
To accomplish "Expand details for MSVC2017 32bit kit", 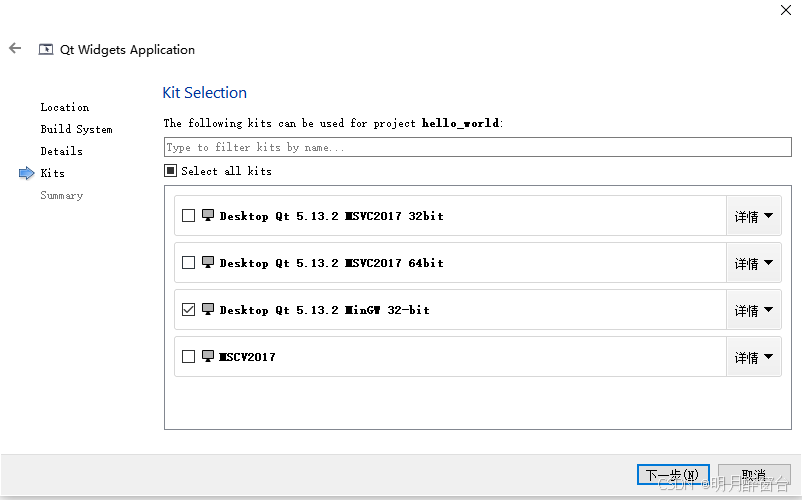I will 754,216.
